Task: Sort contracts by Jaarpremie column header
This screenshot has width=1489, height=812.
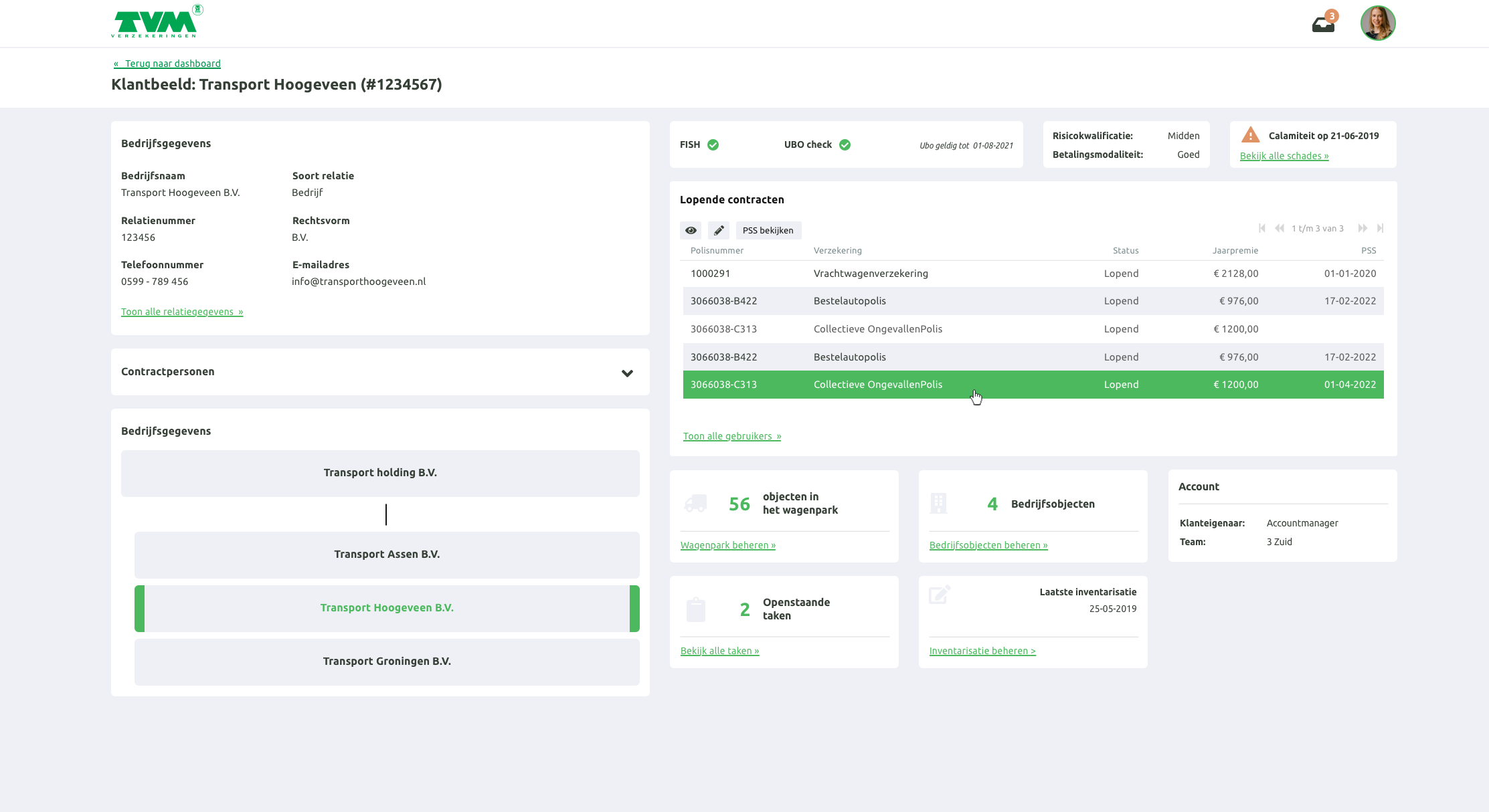Action: pyautogui.click(x=1235, y=250)
